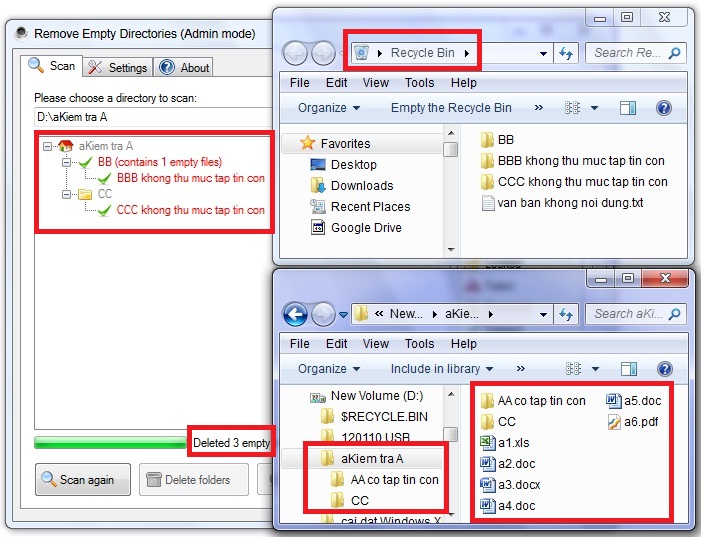Open Edit menu in Recycle Bin window
This screenshot has width=701, height=537.
[336, 83]
